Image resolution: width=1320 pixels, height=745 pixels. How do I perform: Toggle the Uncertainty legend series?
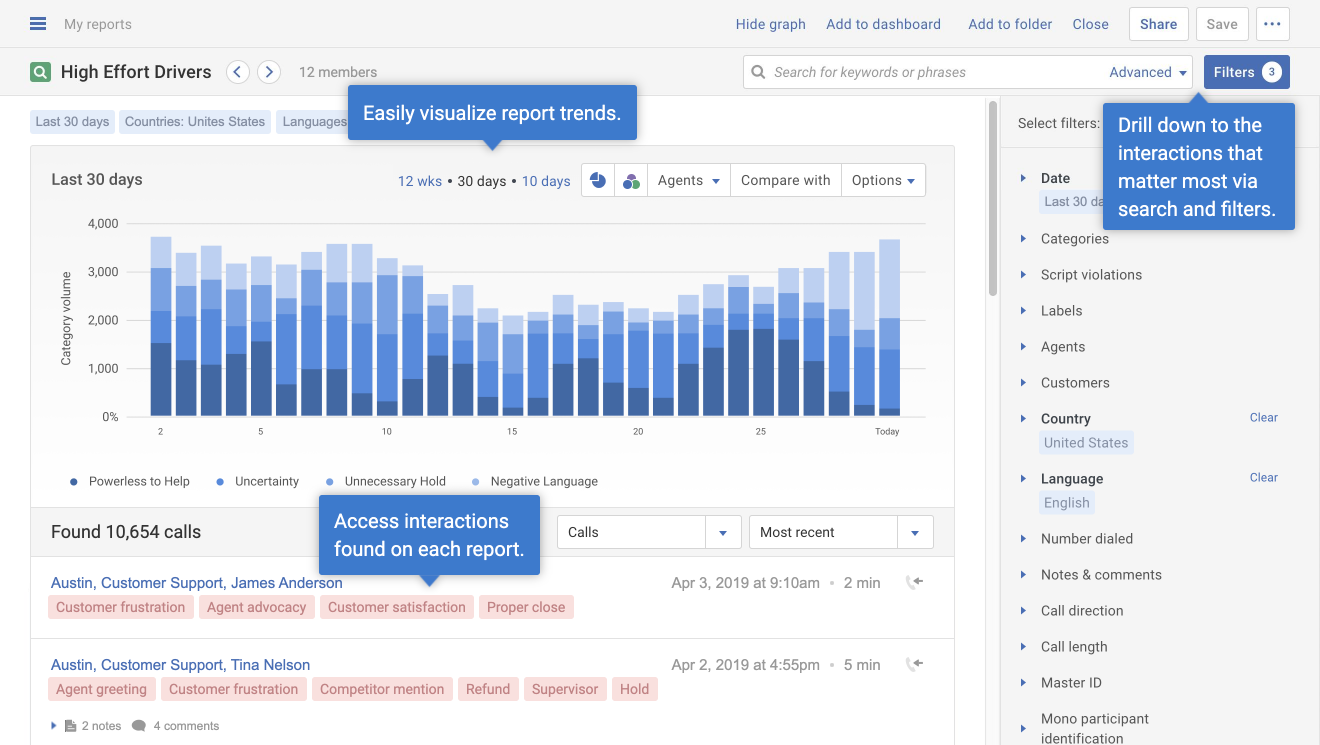pyautogui.click(x=258, y=481)
